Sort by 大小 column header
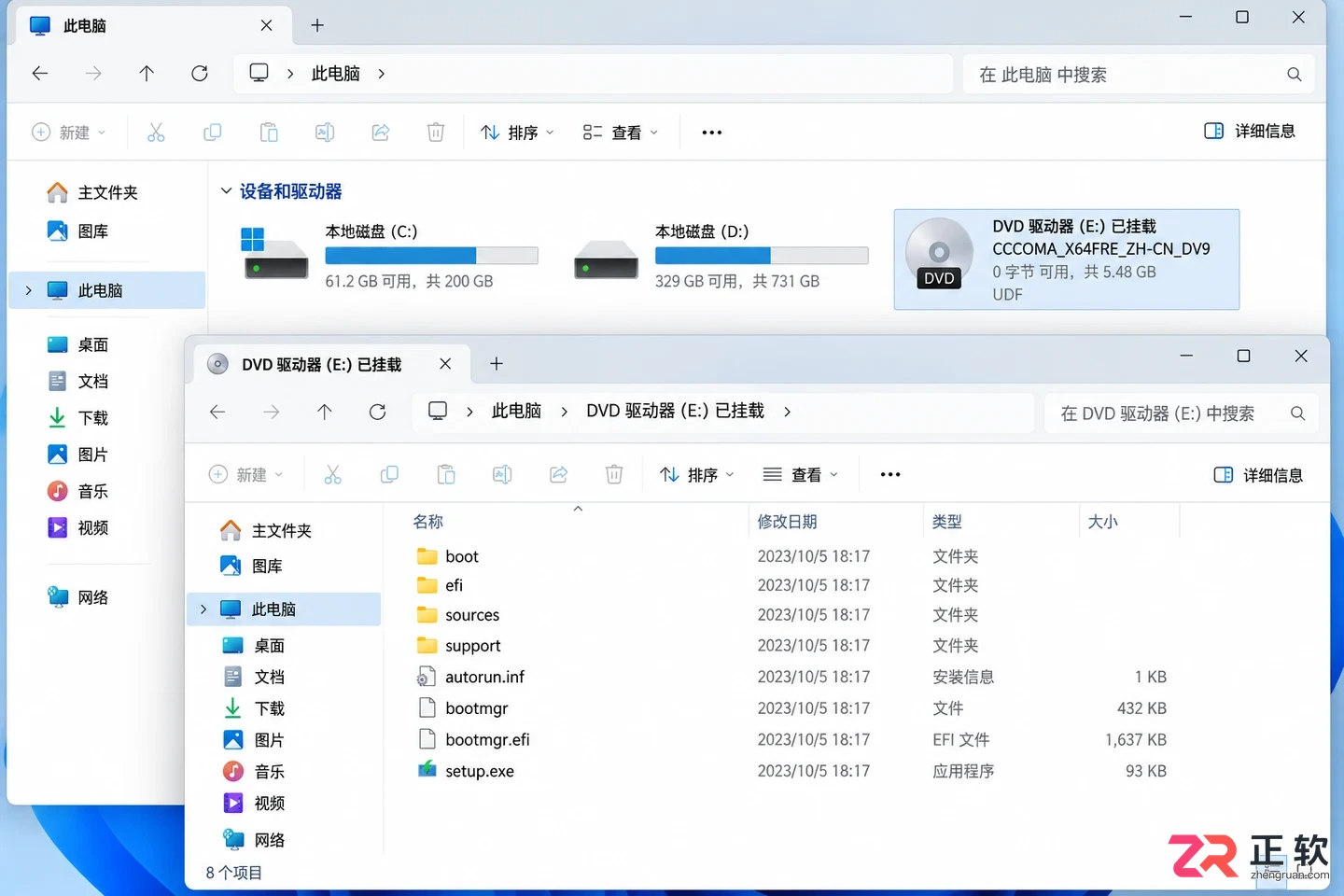The width and height of the screenshot is (1344, 896). [x=1102, y=522]
